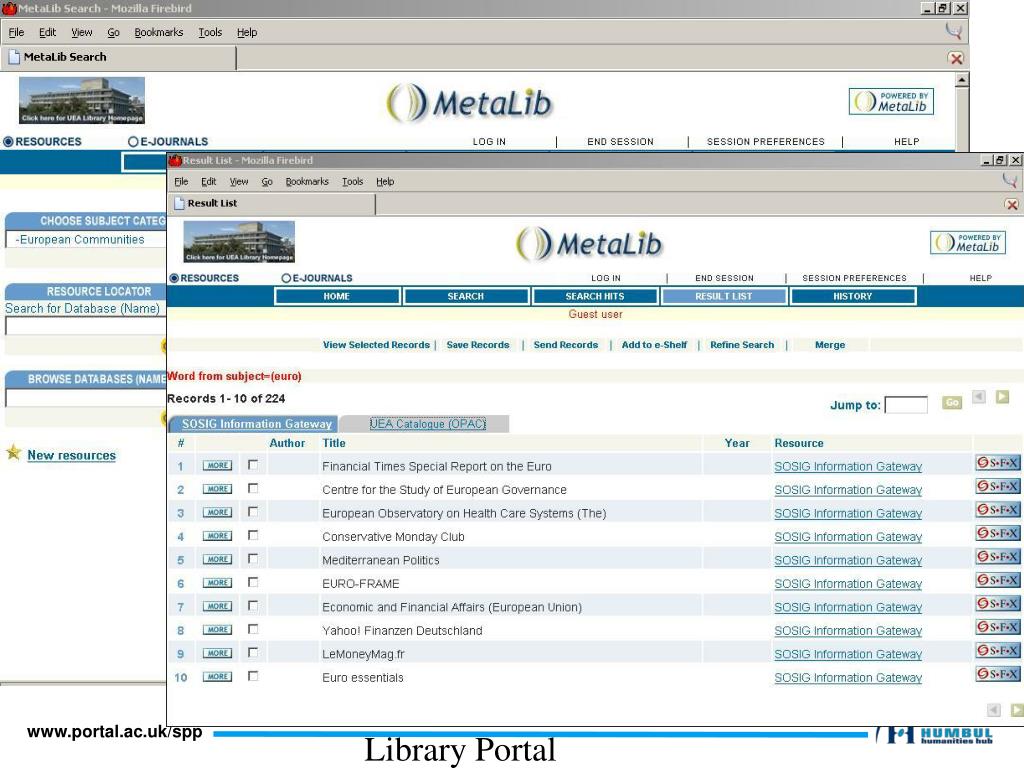The height and width of the screenshot is (768, 1024).
Task: Select E-JOURNALS radio button in Result List window
Action: [286, 278]
